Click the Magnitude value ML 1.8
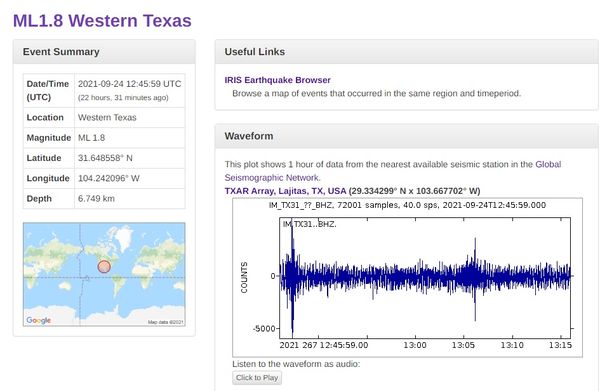The image size is (600, 391). click(x=91, y=138)
